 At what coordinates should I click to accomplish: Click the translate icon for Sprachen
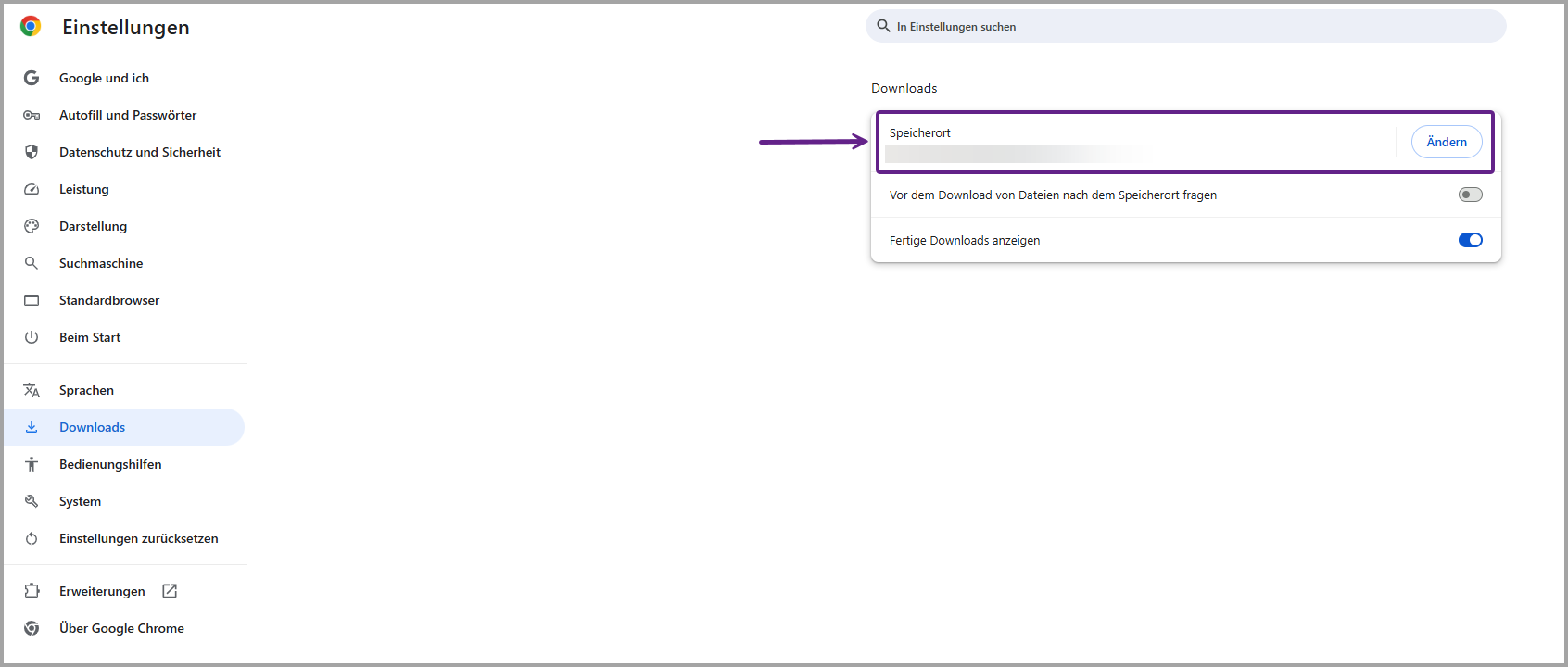(32, 390)
